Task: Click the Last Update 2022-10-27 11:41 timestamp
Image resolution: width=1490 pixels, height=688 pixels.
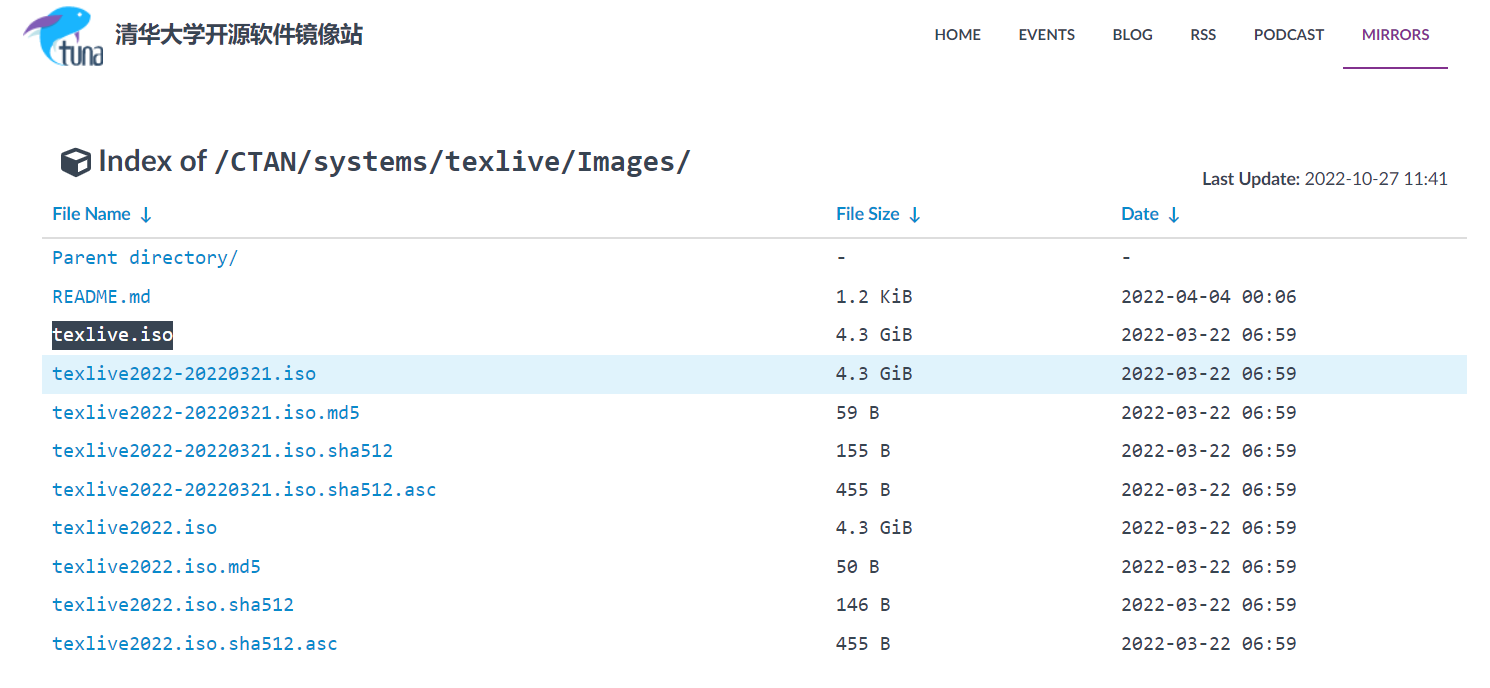Action: [x=1325, y=179]
